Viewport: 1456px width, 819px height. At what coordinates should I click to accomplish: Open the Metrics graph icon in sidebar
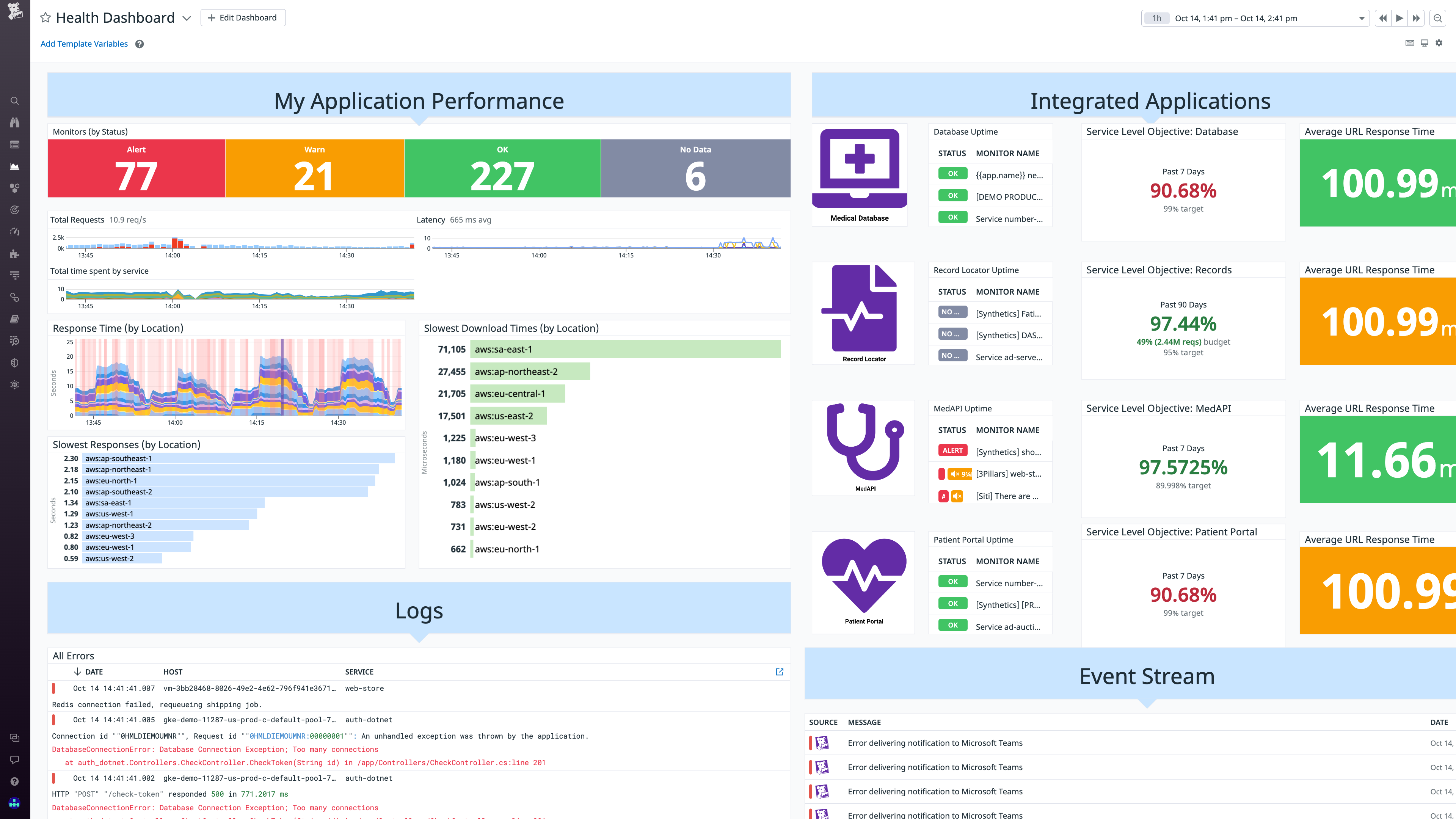coord(15,166)
